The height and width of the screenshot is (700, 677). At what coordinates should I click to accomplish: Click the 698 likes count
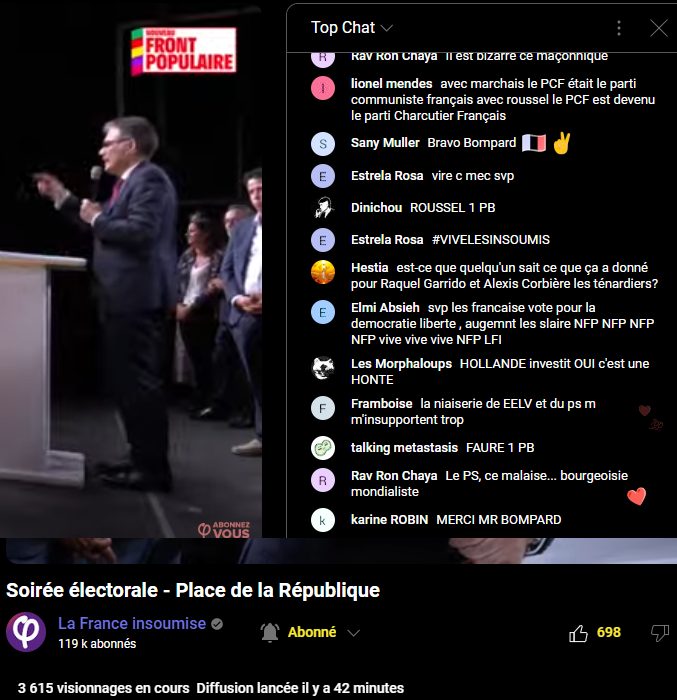(x=609, y=632)
